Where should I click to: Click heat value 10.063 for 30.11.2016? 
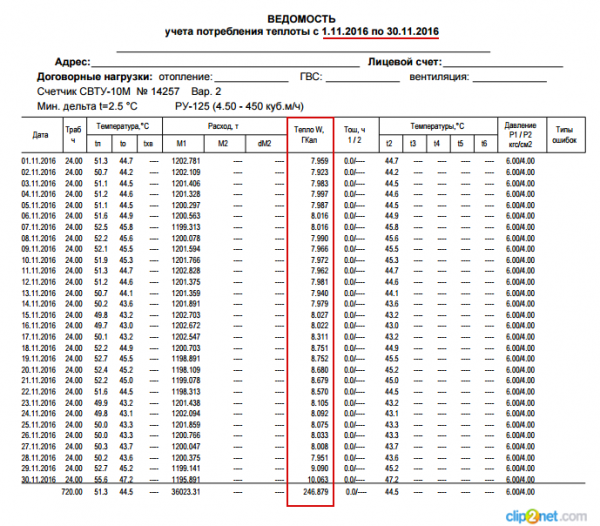coord(318,479)
